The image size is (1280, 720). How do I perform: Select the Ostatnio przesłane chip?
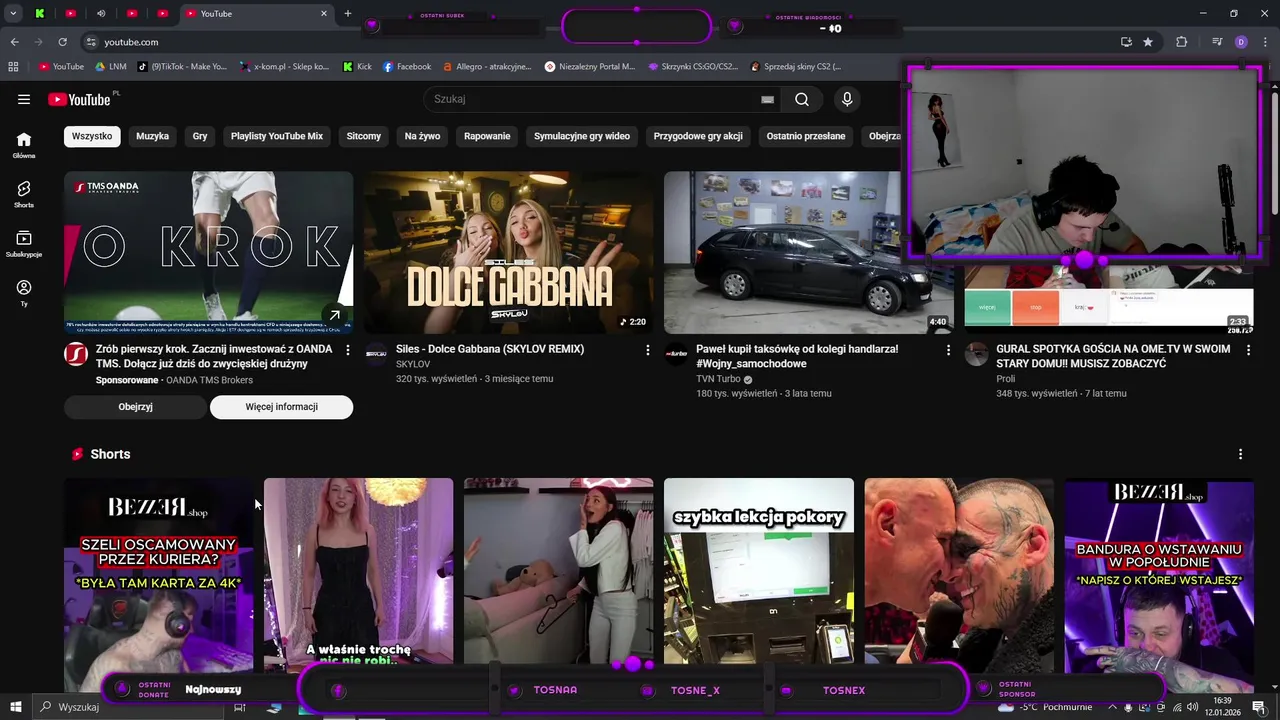click(x=806, y=136)
